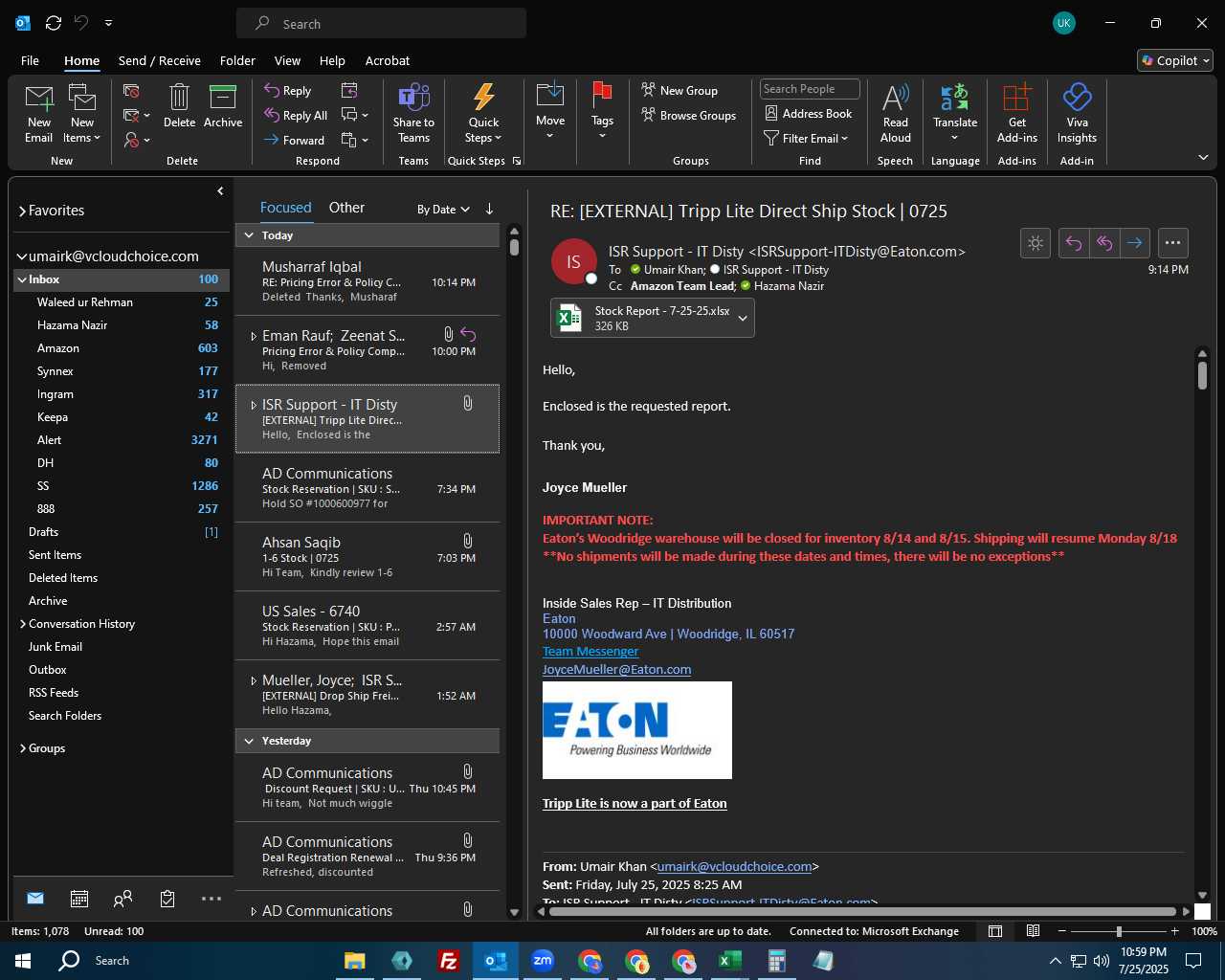Click Forward in the ribbon

[x=295, y=140]
